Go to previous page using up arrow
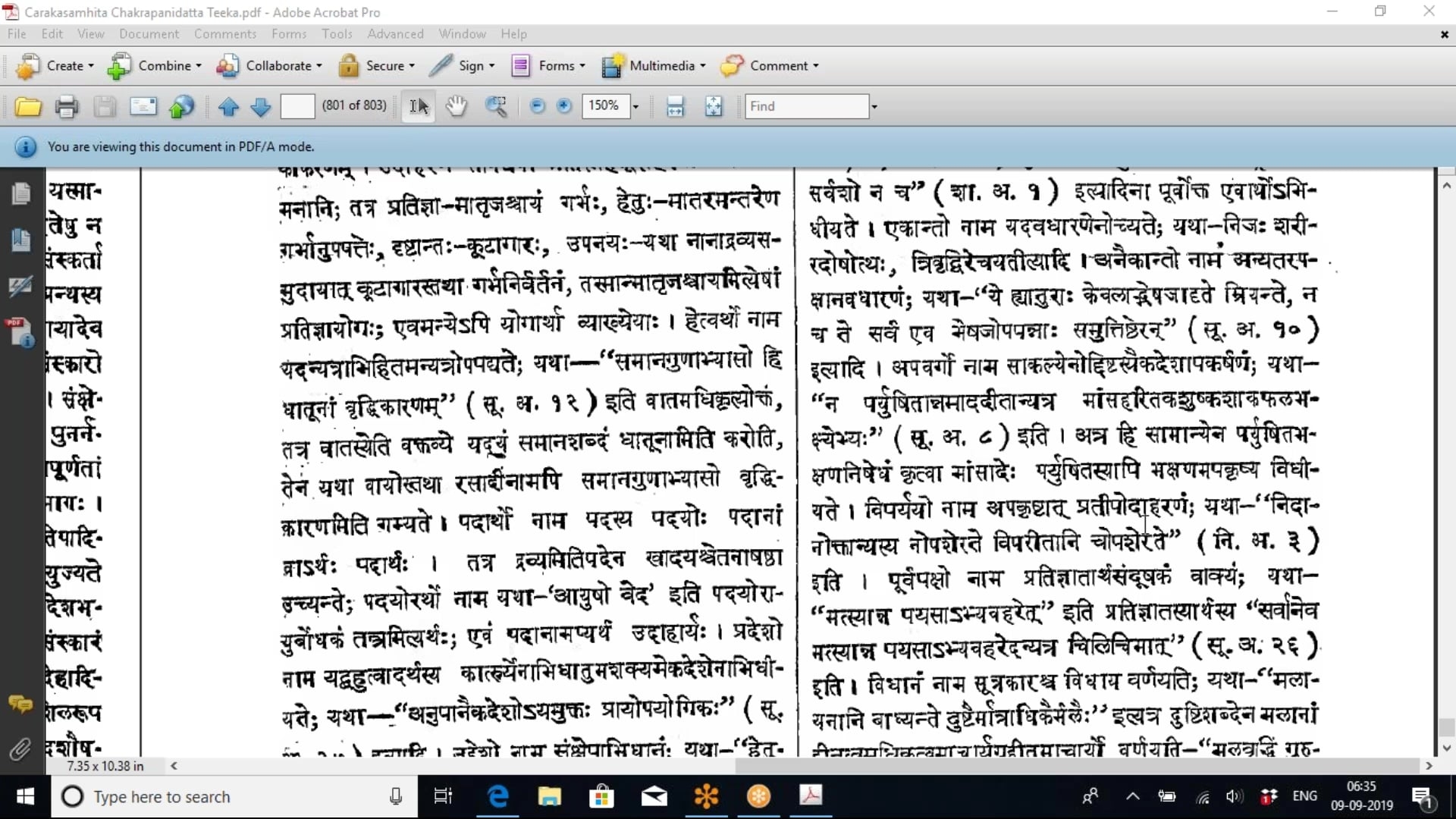 coord(228,106)
